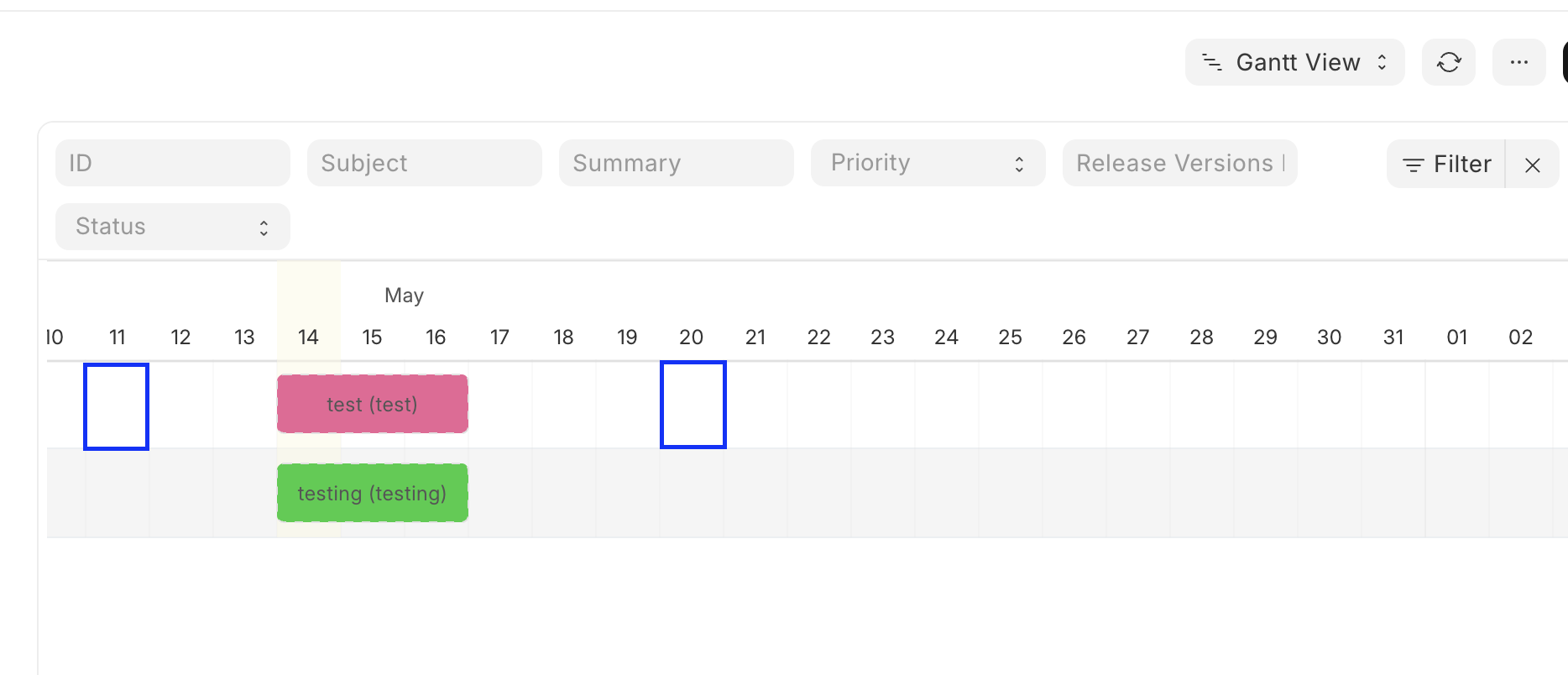
Task: Focus the Subject filter field
Action: [x=425, y=163]
